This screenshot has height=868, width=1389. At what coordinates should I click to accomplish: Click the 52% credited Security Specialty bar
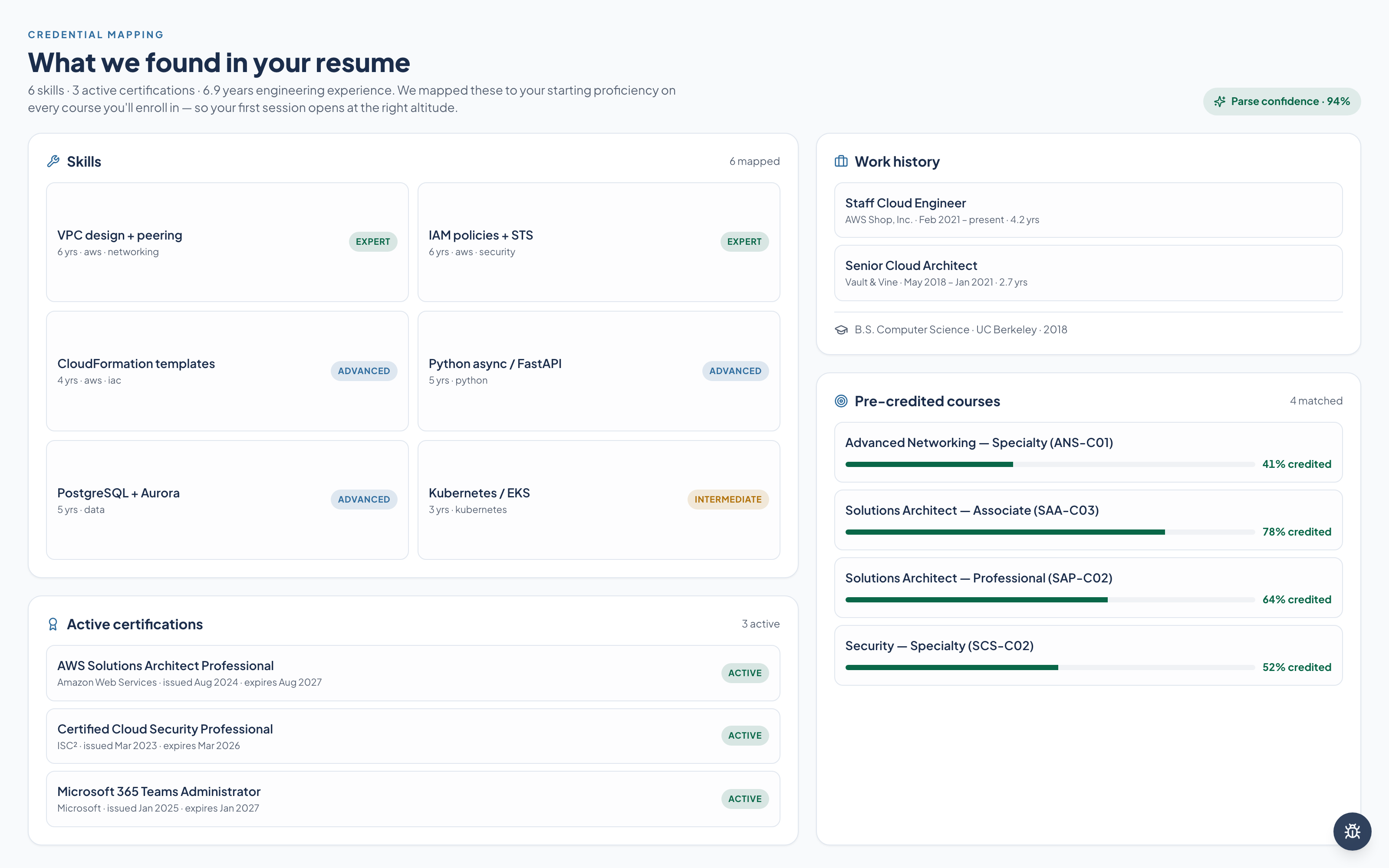click(x=1050, y=667)
